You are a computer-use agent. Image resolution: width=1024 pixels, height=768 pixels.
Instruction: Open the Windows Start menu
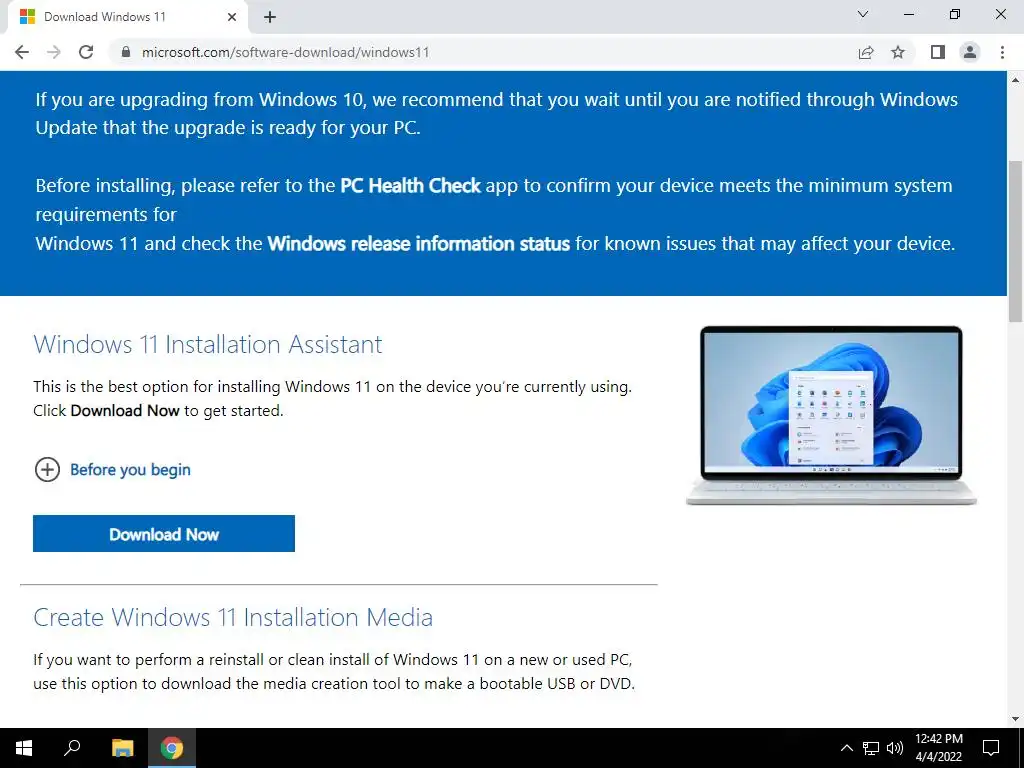(x=24, y=748)
